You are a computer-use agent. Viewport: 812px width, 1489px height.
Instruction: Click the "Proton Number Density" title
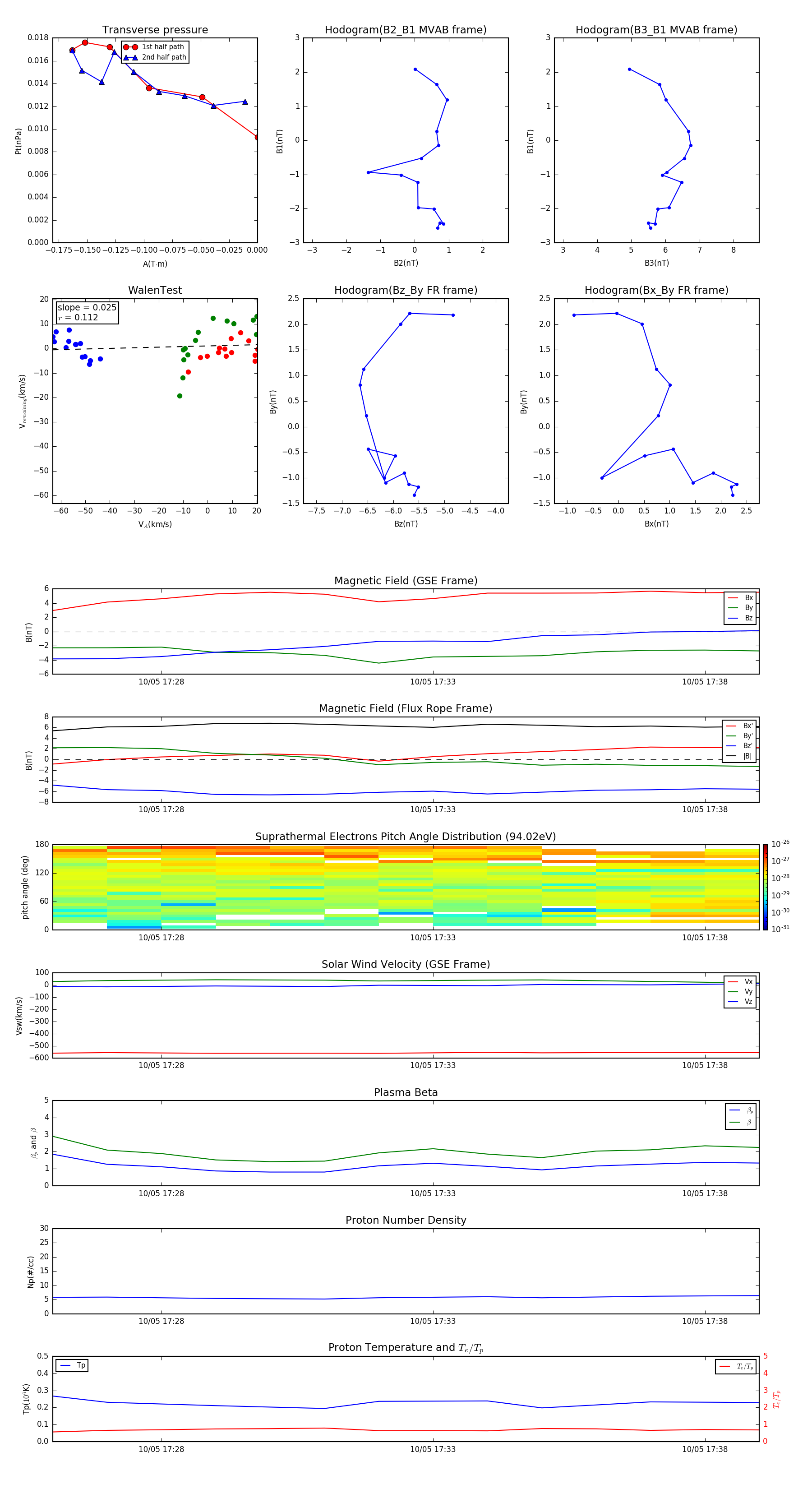406,1220
